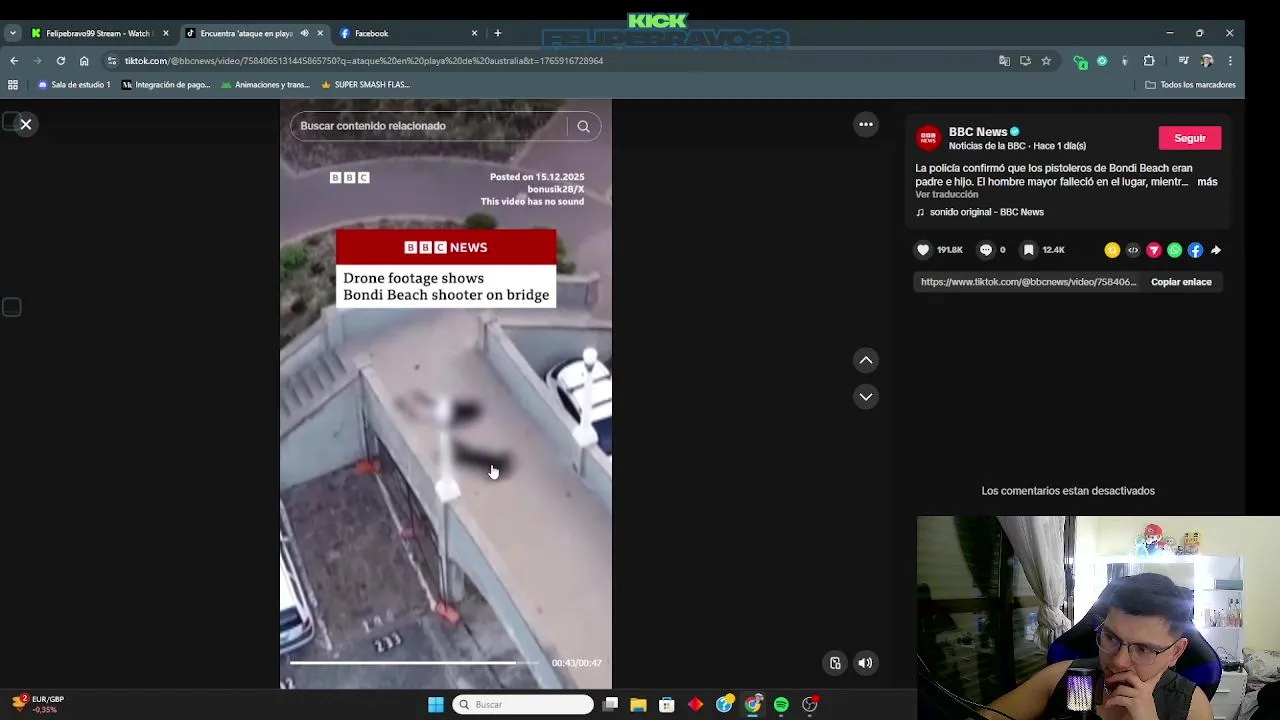Open the extensions puzzle icon
The width and height of the screenshot is (1280, 720).
(1149, 61)
